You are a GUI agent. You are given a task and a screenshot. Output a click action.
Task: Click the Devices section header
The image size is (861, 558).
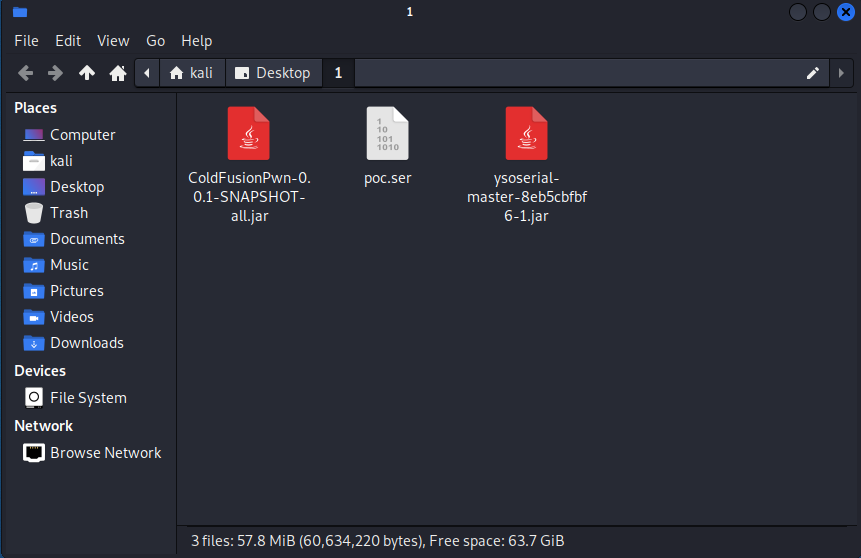click(40, 371)
